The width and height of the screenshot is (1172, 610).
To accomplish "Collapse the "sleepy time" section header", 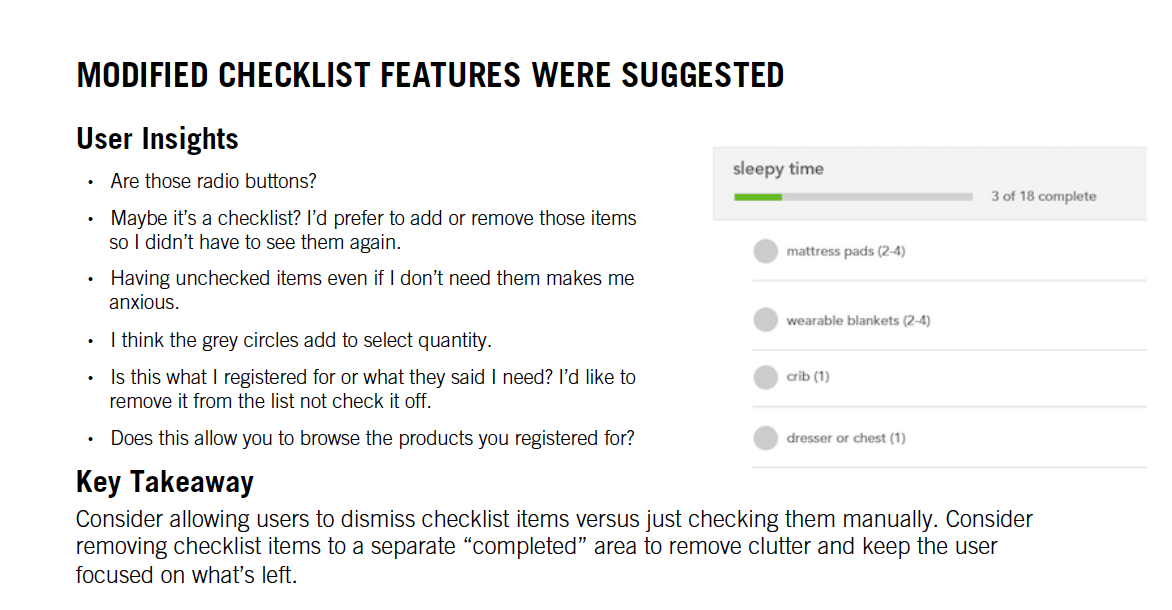I will (x=778, y=169).
